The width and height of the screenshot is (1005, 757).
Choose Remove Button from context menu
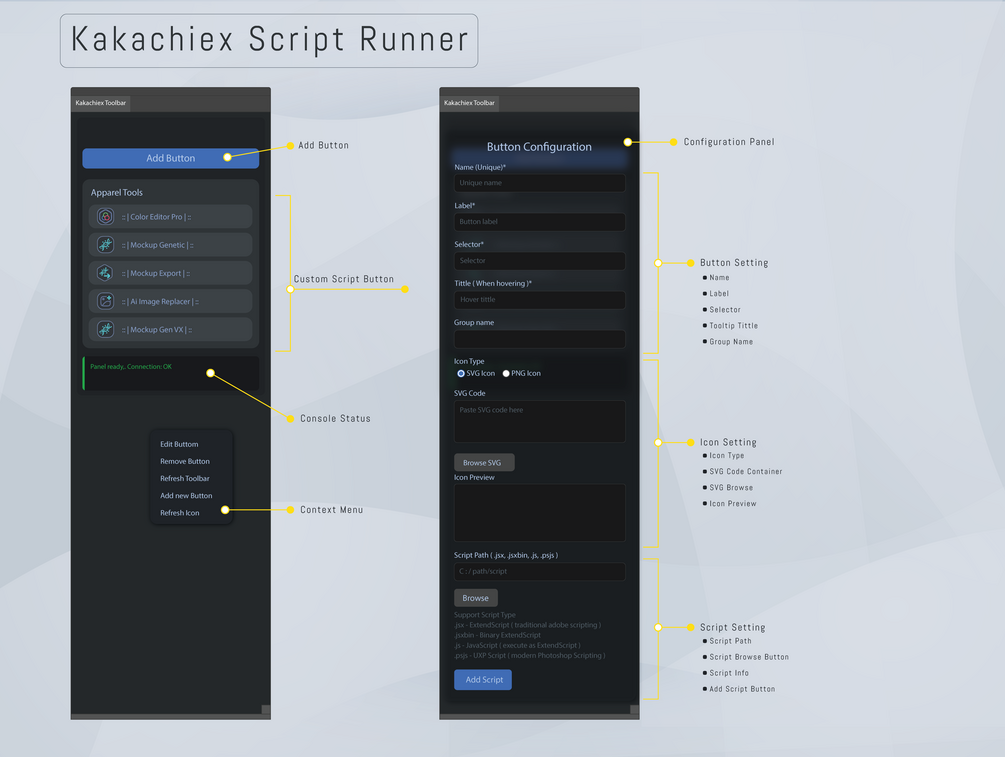click(x=185, y=462)
